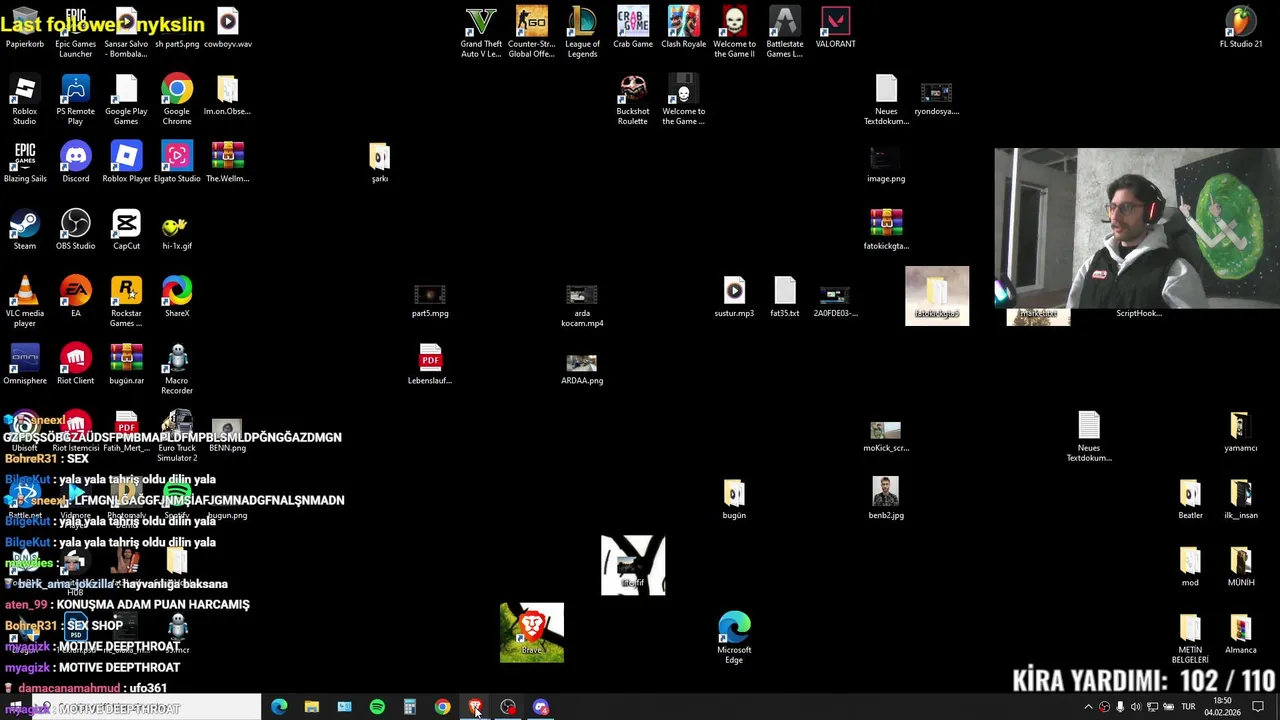Open Spotify from taskbar
The image size is (1280, 720).
point(377,707)
